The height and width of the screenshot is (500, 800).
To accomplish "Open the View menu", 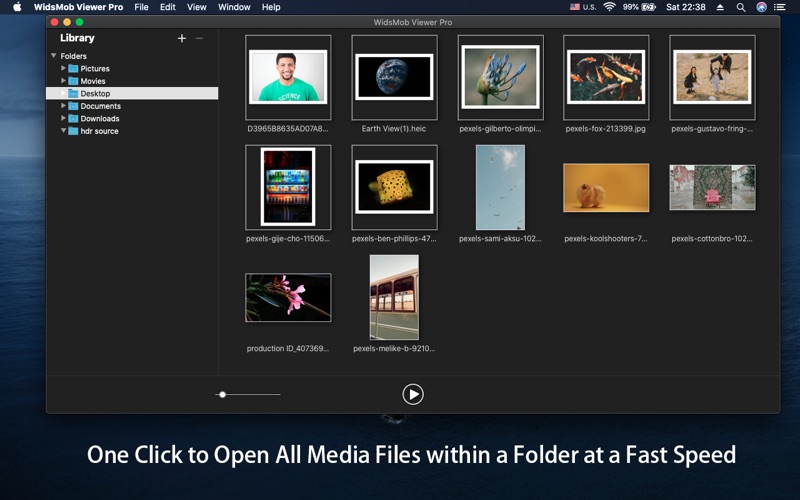I will tap(197, 7).
